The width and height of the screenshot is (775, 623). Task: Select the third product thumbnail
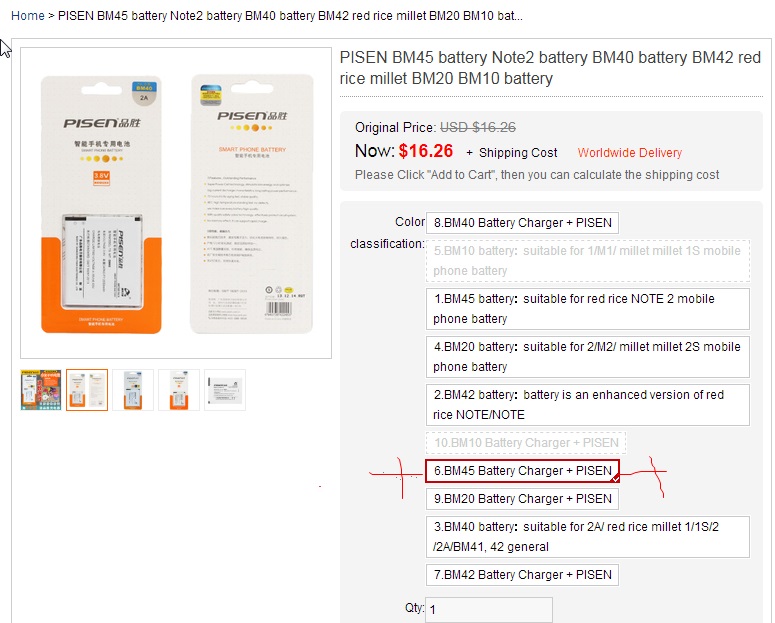133,390
